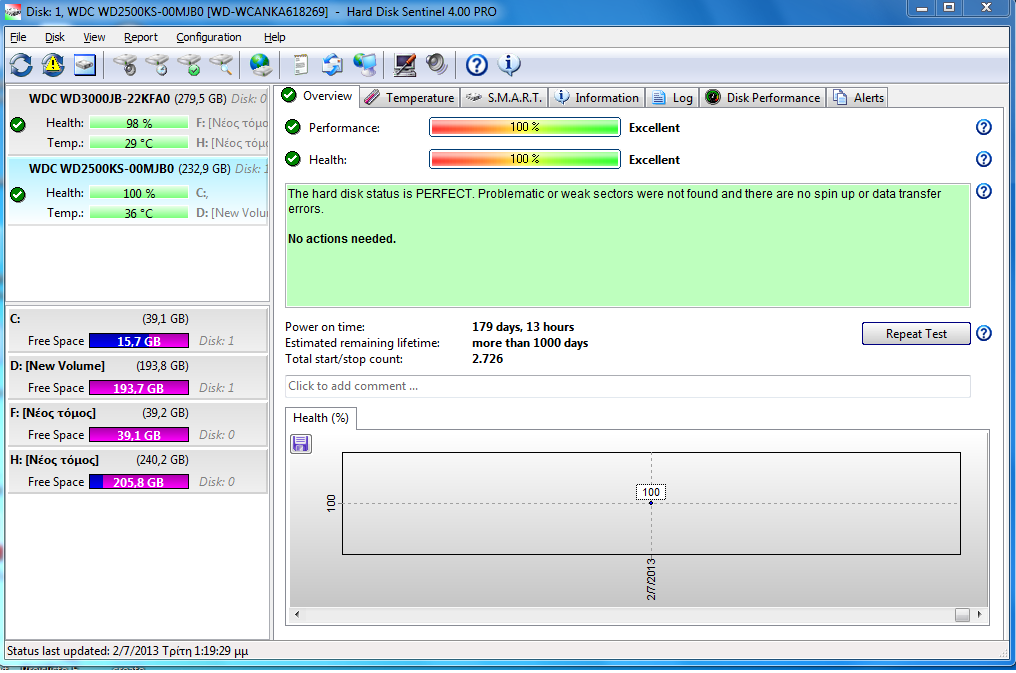Click the disk with clock test icon
This screenshot has height=673, width=1016.
157,65
